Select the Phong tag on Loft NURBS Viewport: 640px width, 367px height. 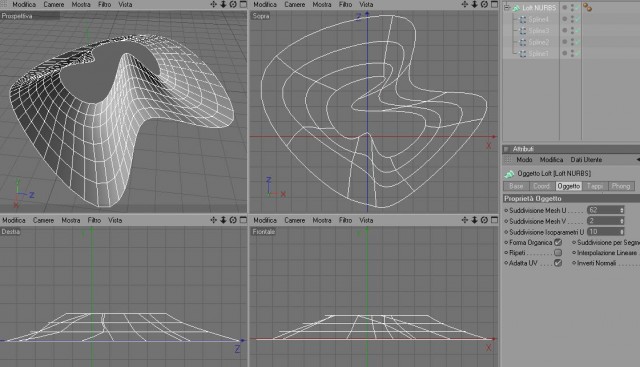point(587,7)
